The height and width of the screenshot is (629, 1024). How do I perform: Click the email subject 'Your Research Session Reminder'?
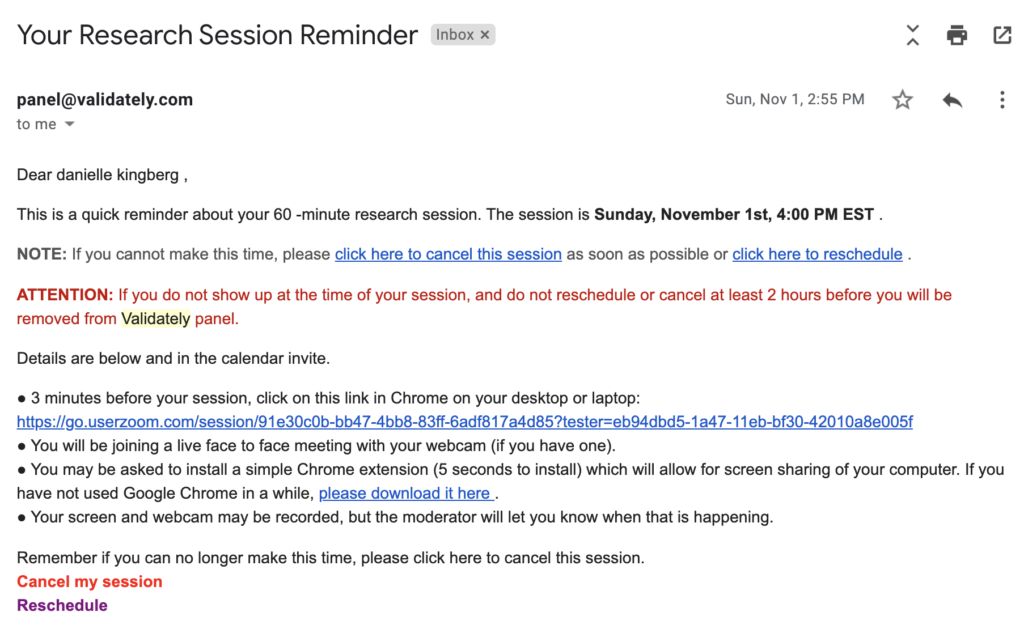pos(217,35)
